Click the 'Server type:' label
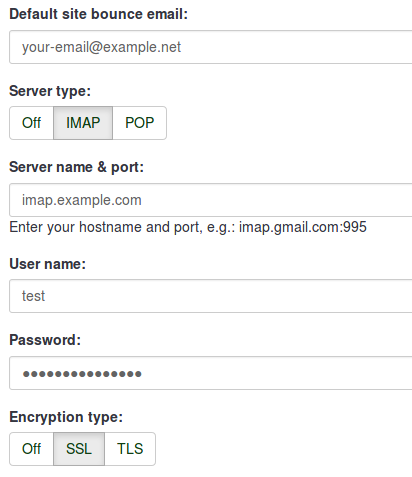Image resolution: width=412 pixels, height=477 pixels. coord(50,91)
